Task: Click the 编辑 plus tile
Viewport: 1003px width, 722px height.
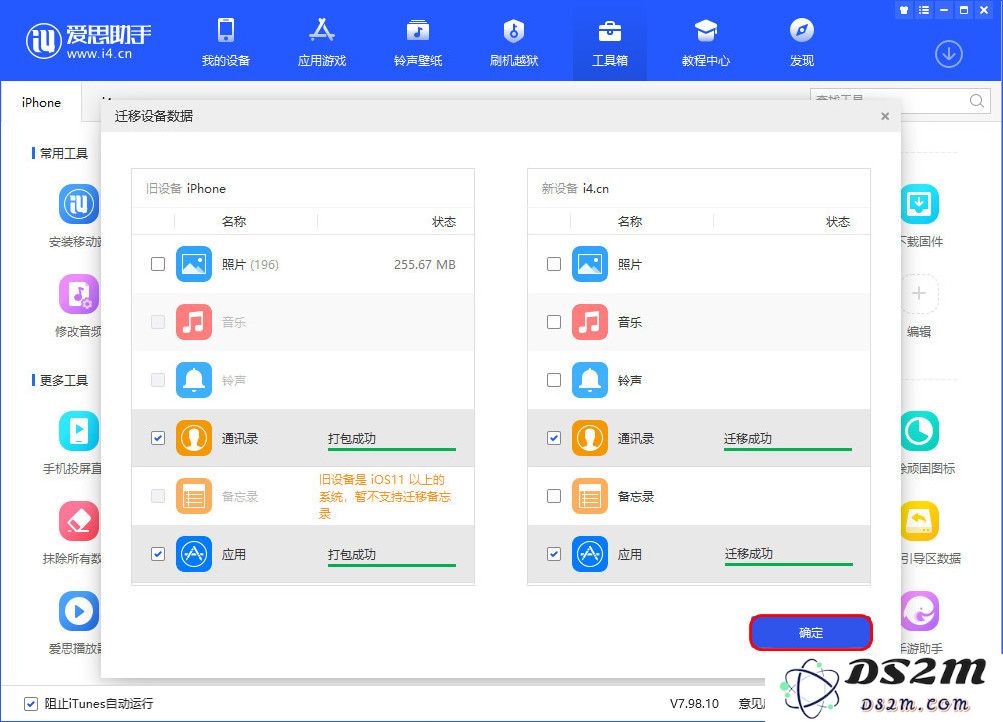Action: [919, 294]
